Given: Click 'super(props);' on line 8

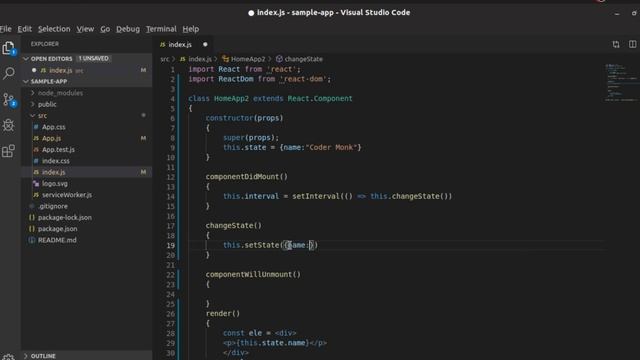Looking at the screenshot, I should coord(251,138).
